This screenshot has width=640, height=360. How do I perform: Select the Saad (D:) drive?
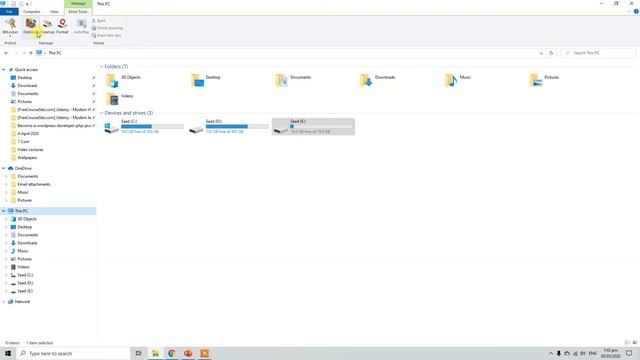point(229,127)
